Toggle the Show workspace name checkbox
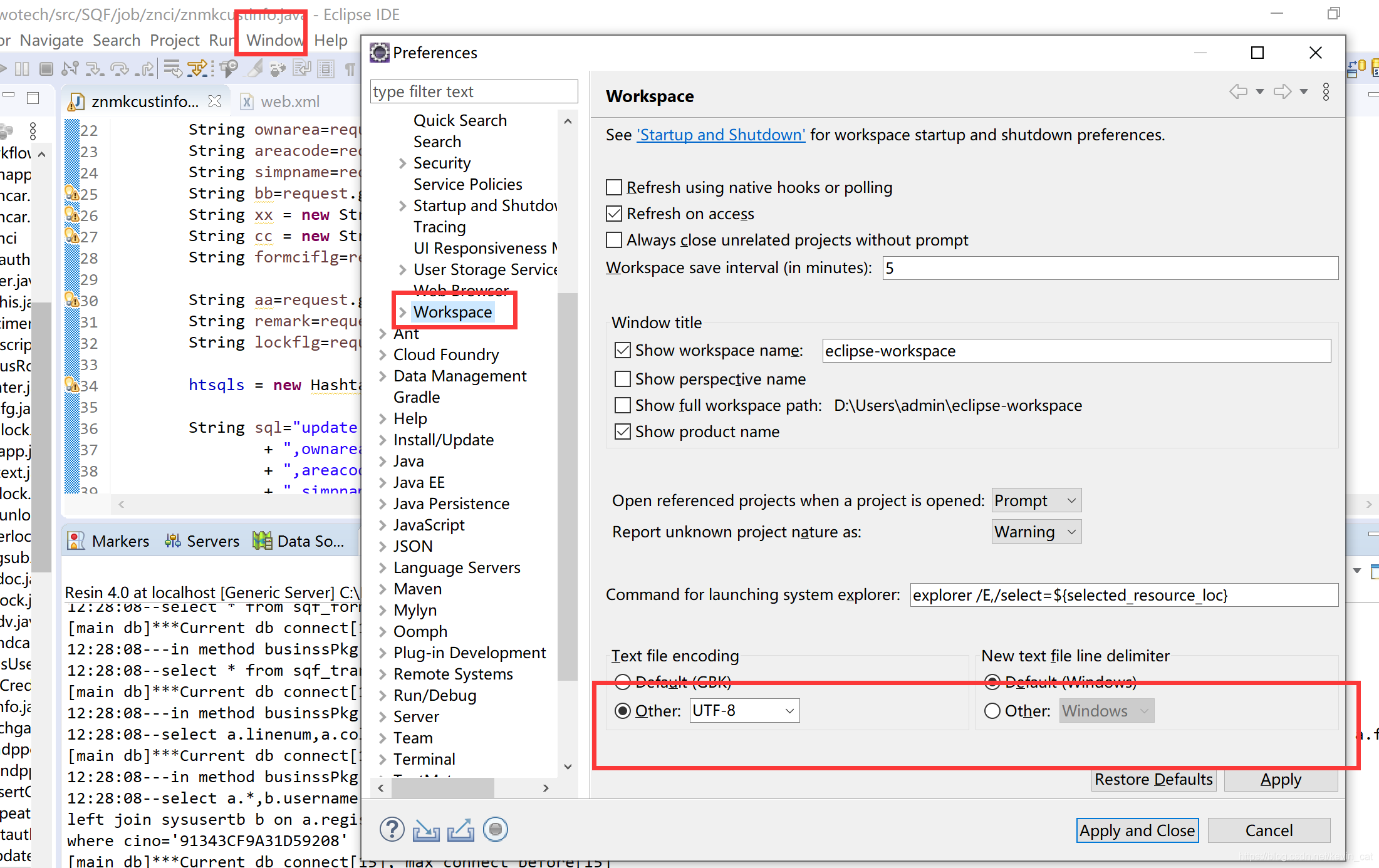 pos(623,350)
